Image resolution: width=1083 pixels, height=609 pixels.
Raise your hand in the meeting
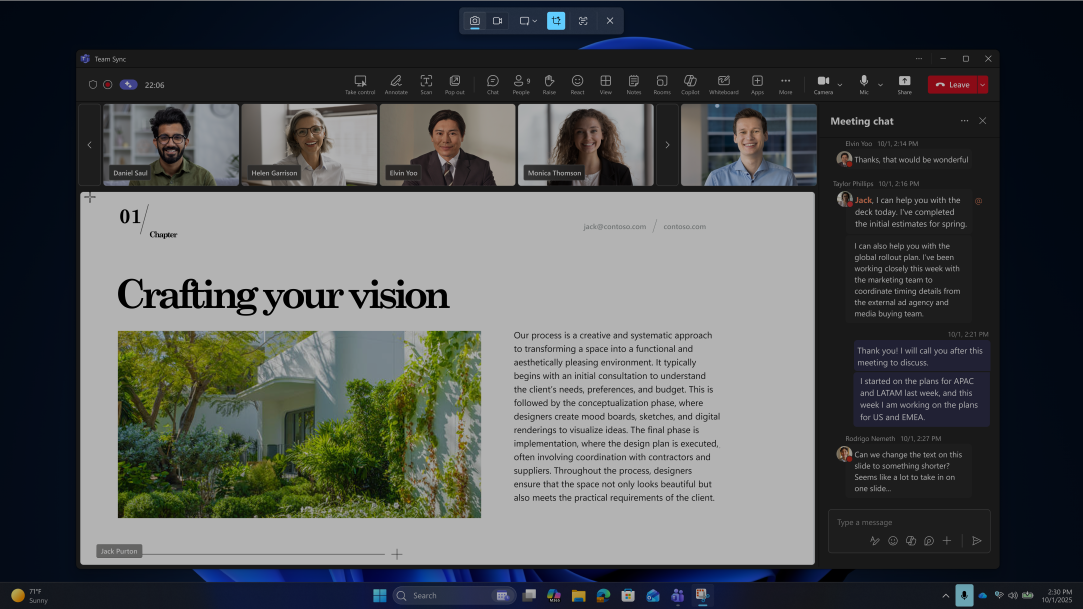(548, 80)
